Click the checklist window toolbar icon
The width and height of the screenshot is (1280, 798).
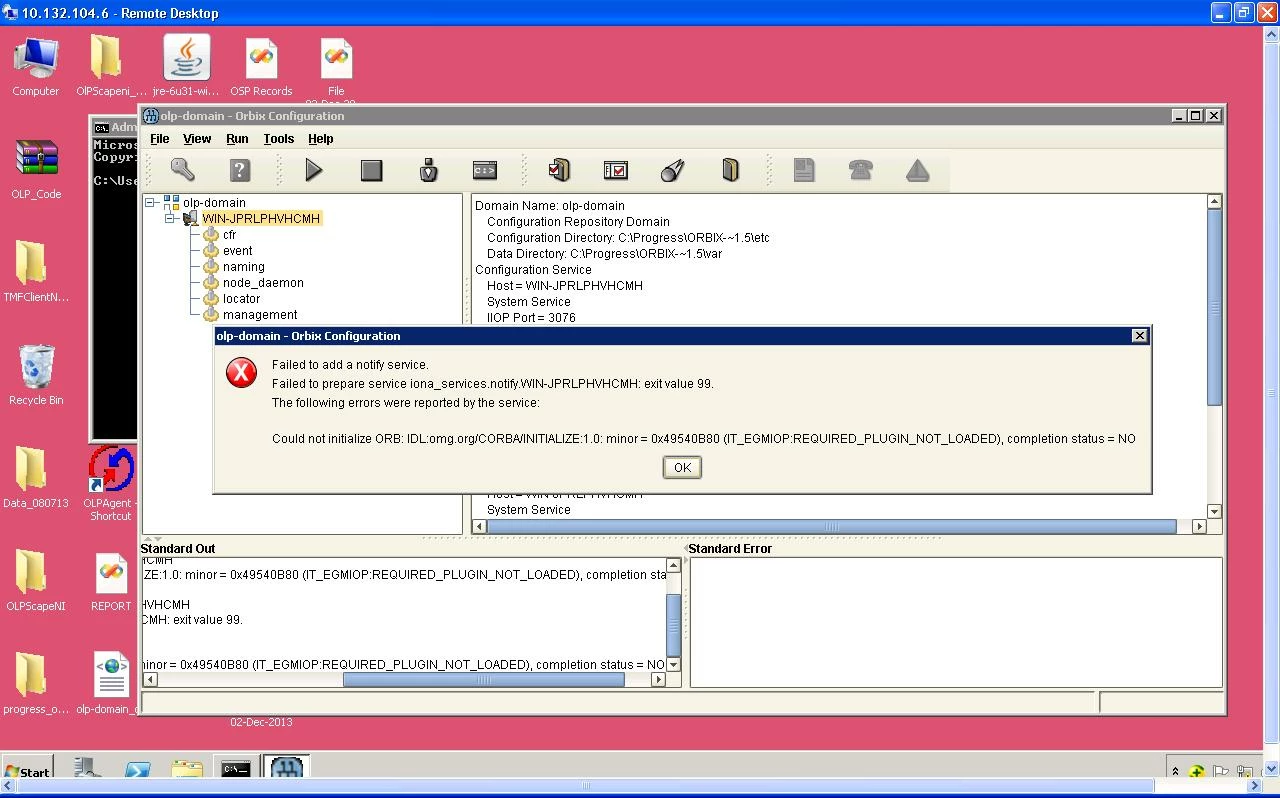[x=616, y=170]
